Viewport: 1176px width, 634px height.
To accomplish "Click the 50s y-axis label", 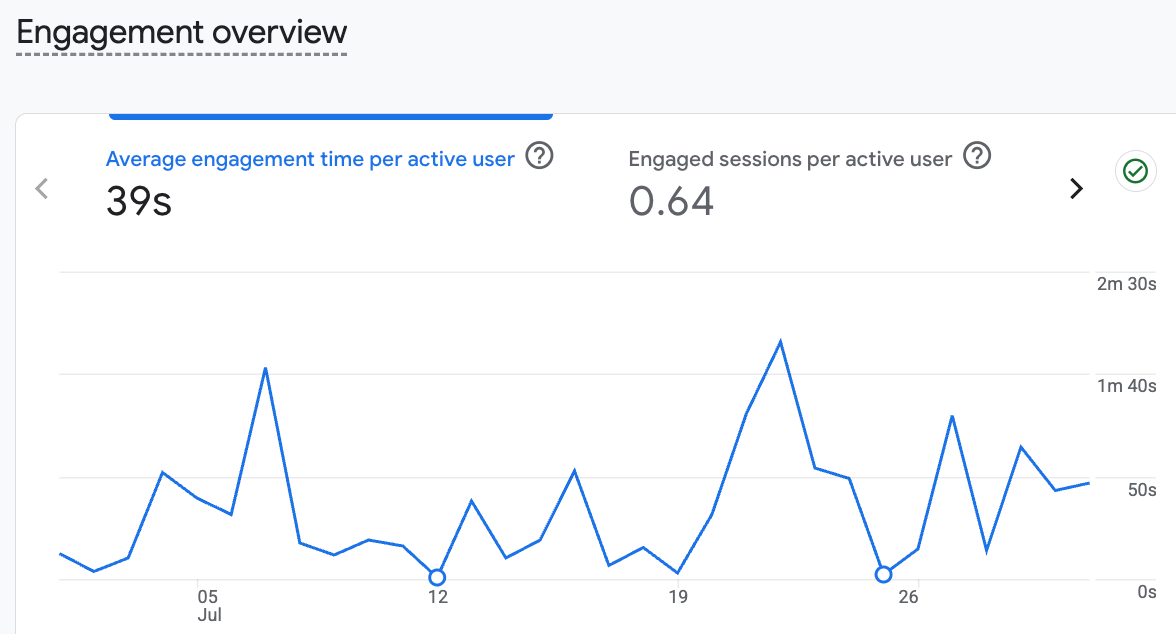I will coord(1142,489).
